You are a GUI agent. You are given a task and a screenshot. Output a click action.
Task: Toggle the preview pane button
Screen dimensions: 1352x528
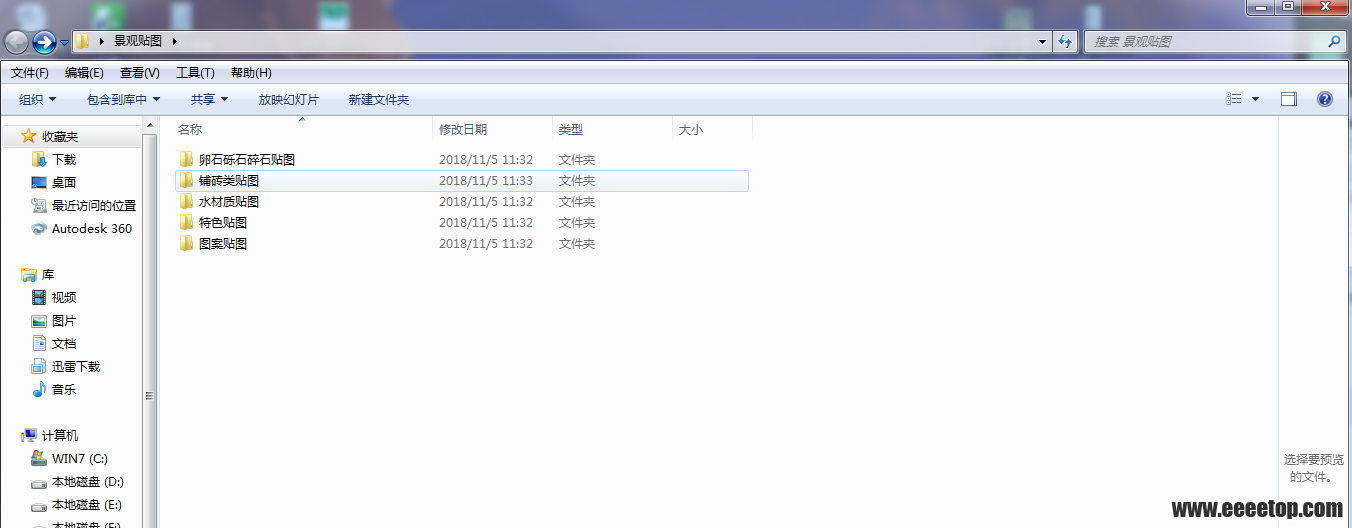point(1289,99)
